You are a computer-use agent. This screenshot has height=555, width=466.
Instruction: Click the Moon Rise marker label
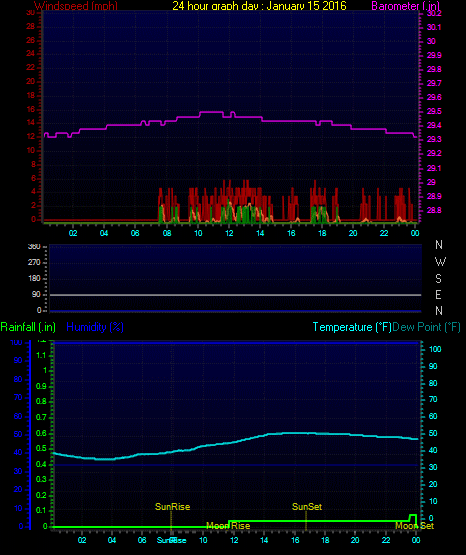click(228, 526)
